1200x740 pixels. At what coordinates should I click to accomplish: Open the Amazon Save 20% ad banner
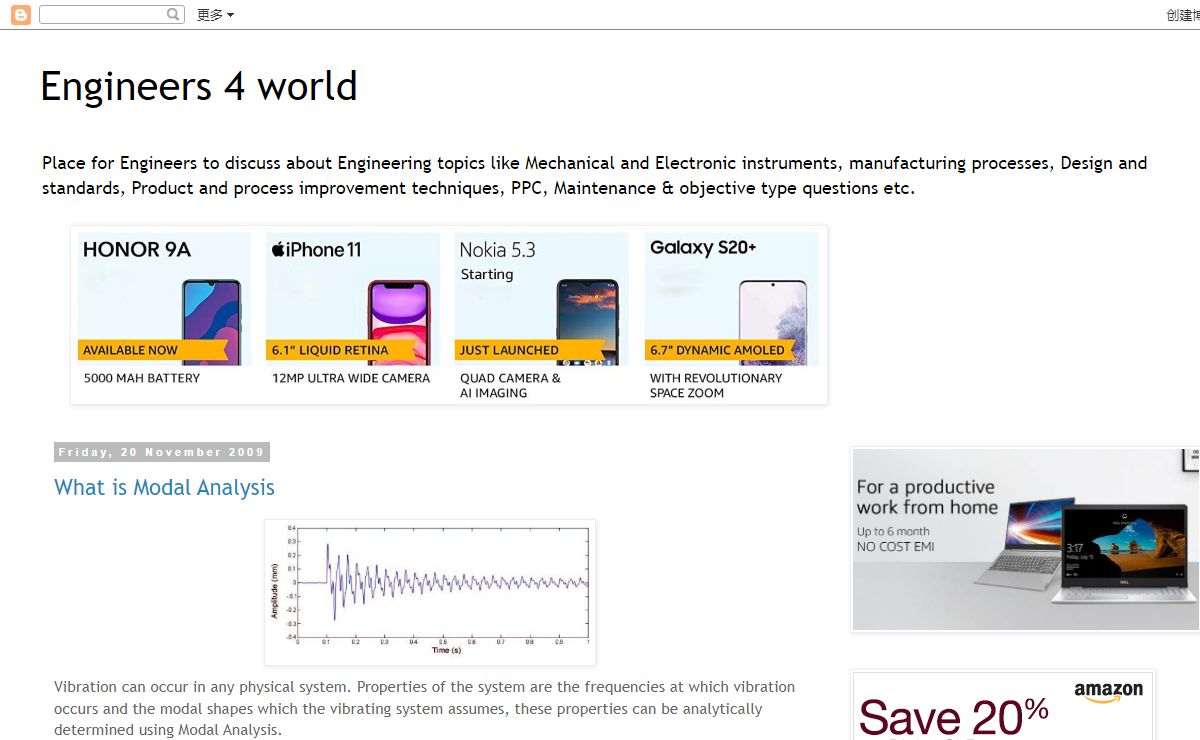(1003, 705)
